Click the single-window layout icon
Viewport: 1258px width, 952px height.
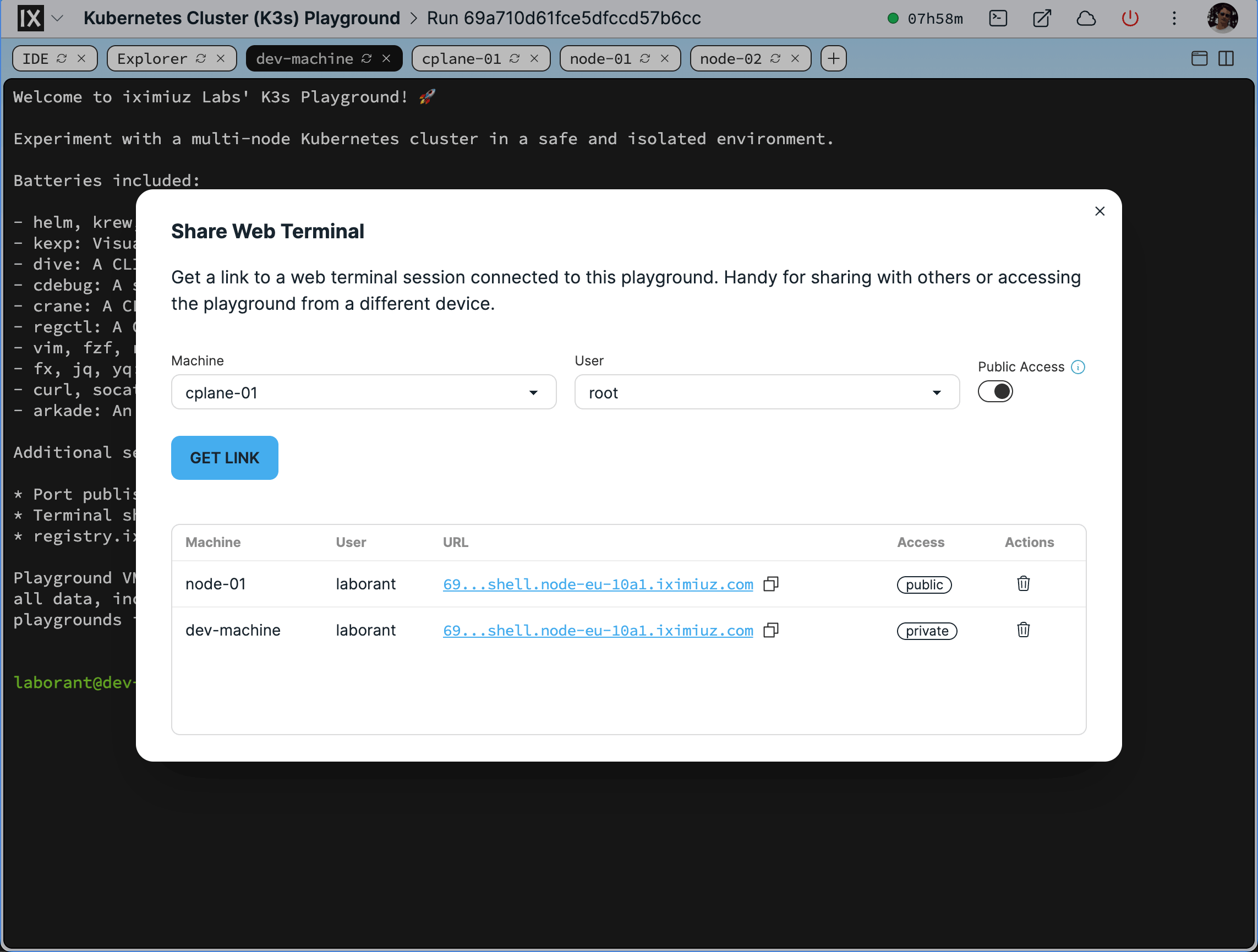pos(1199,58)
